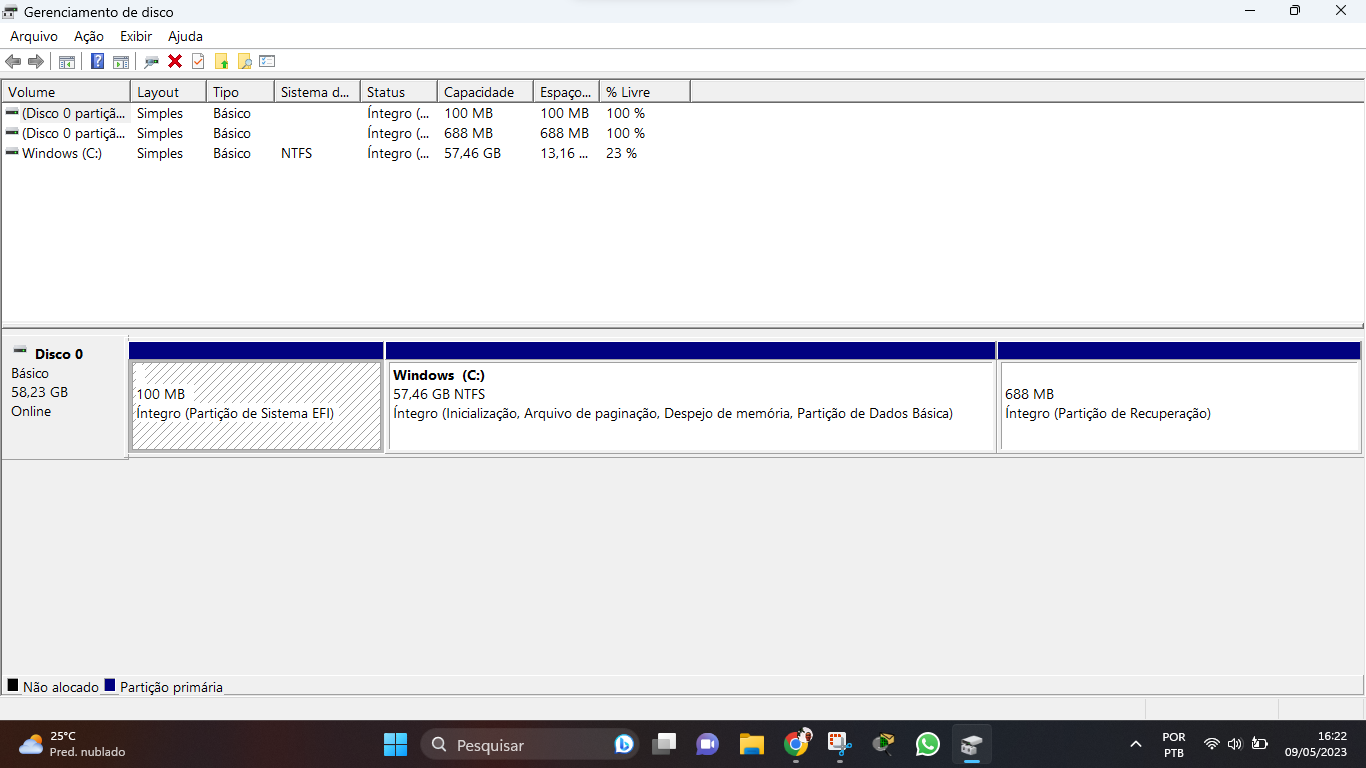Click the speaker volume tray icon
Image resolution: width=1366 pixels, height=768 pixels.
click(x=1235, y=744)
